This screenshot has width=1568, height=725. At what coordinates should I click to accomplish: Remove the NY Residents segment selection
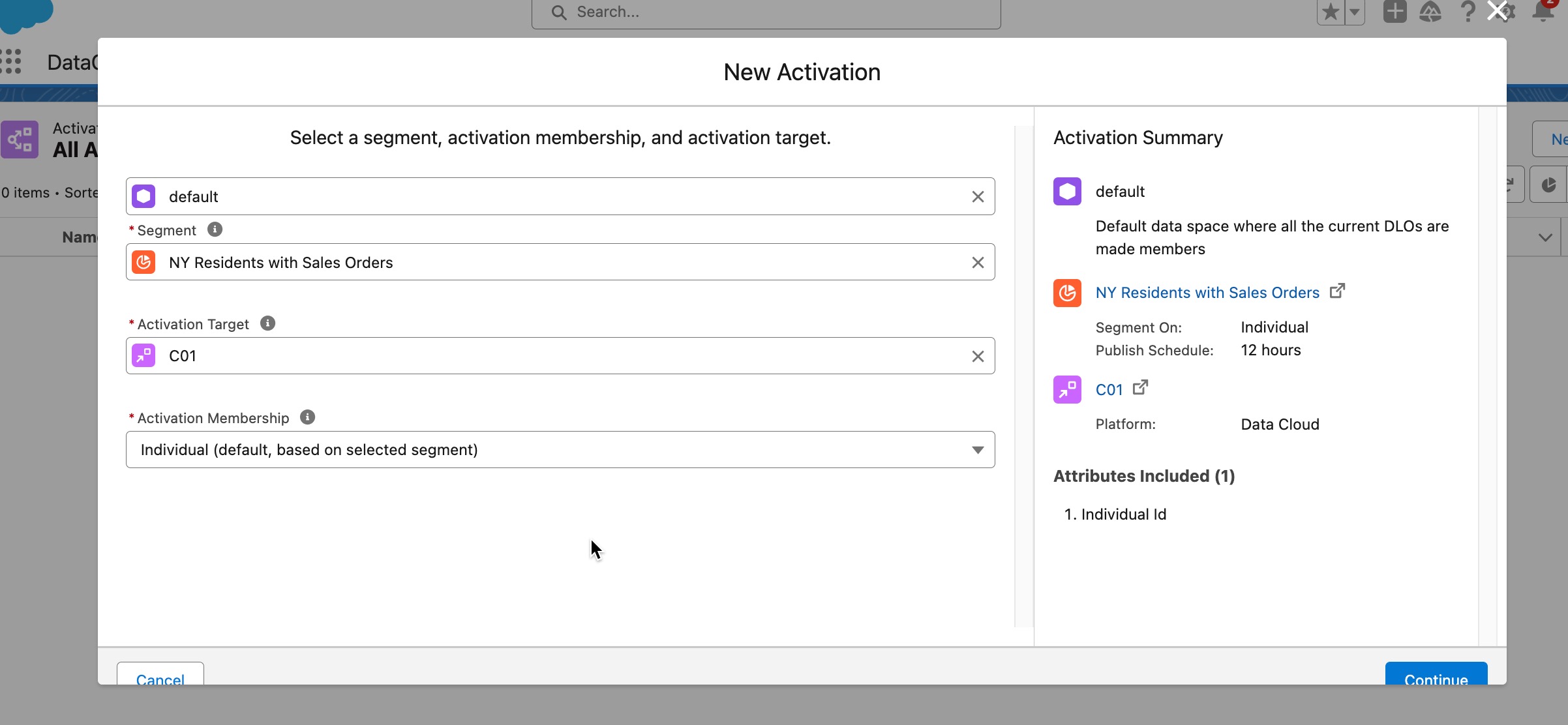[x=978, y=263]
